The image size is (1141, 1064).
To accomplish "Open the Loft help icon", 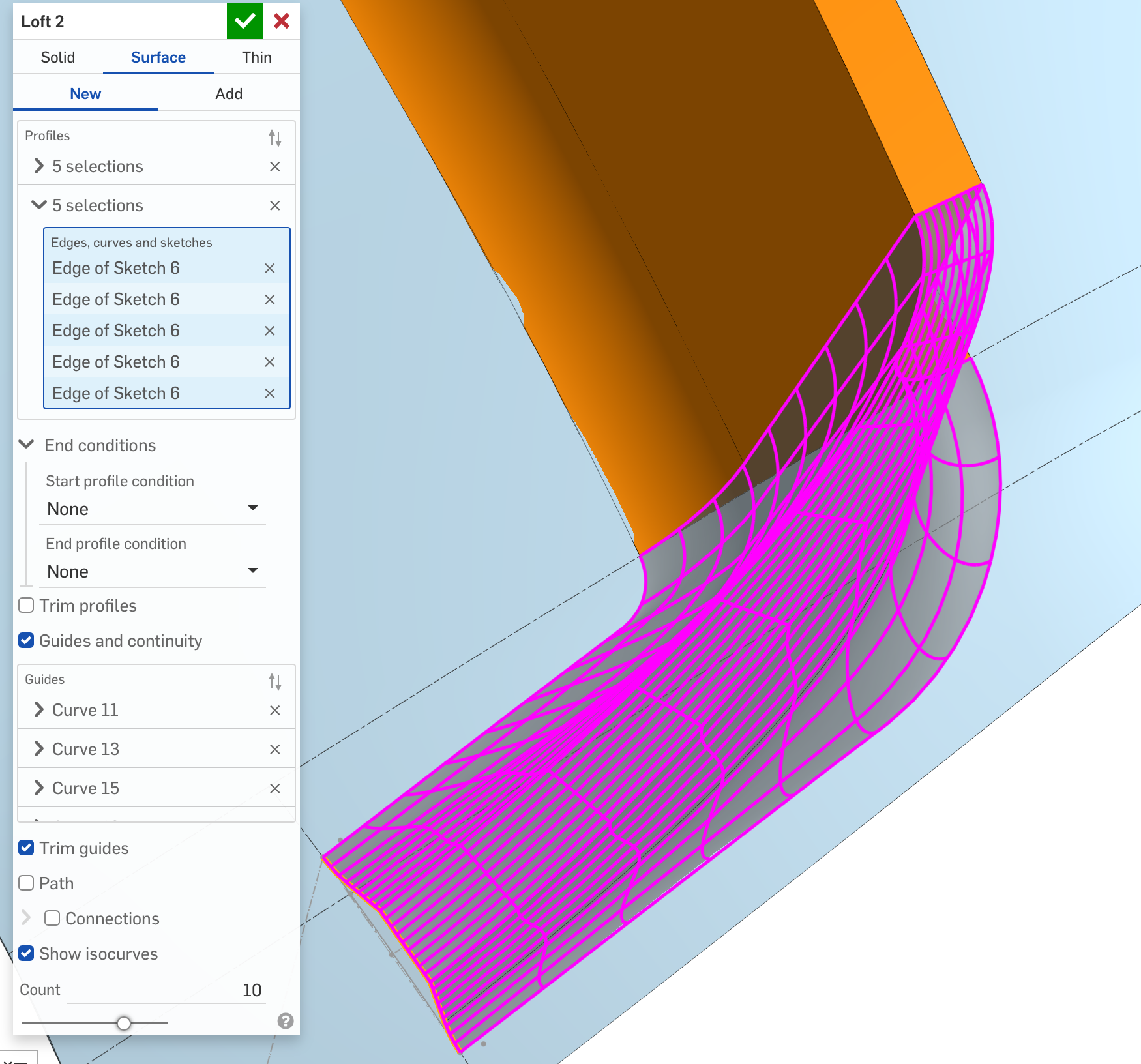I will point(286,1021).
